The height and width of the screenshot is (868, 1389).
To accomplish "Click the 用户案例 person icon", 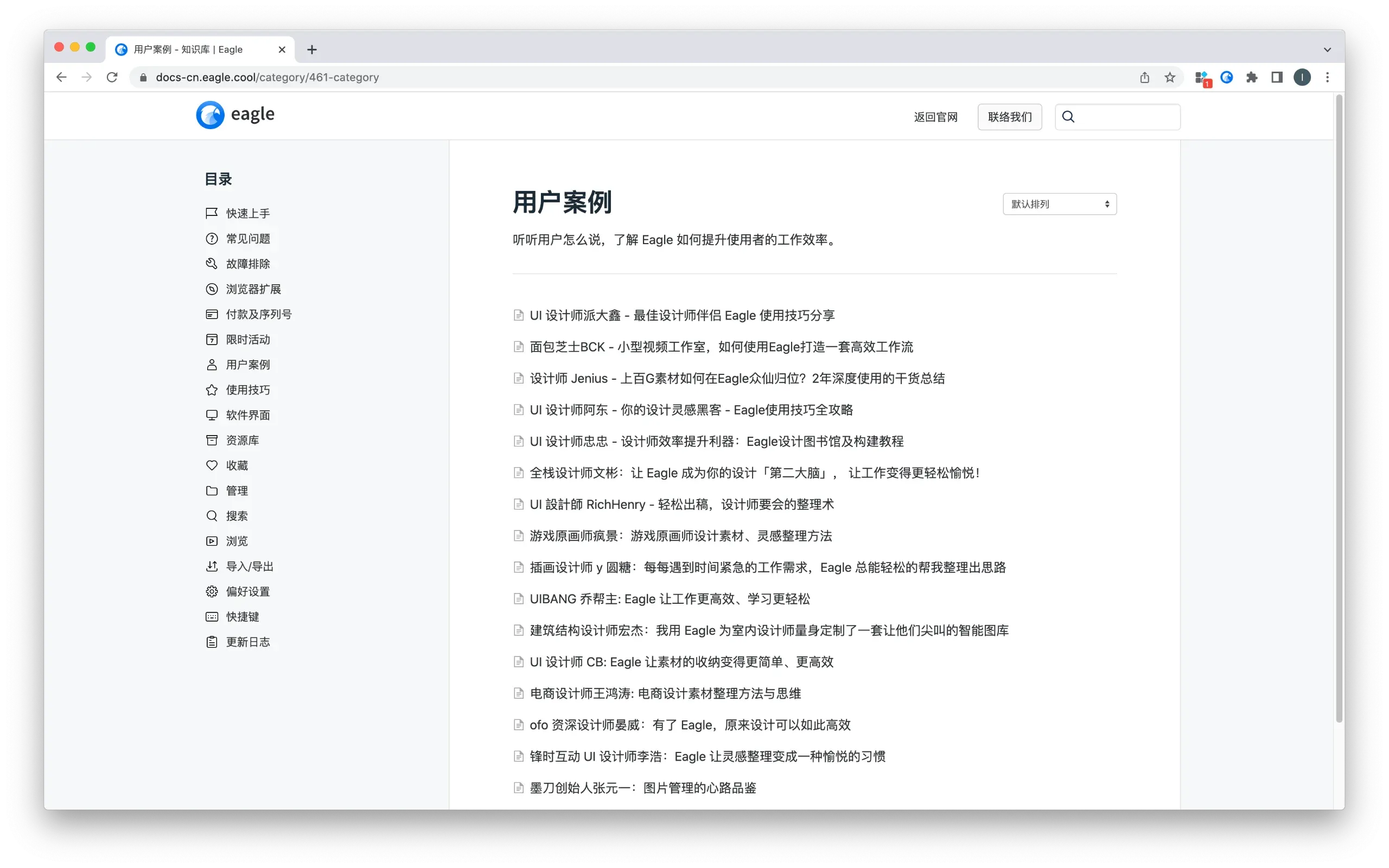I will click(x=212, y=365).
